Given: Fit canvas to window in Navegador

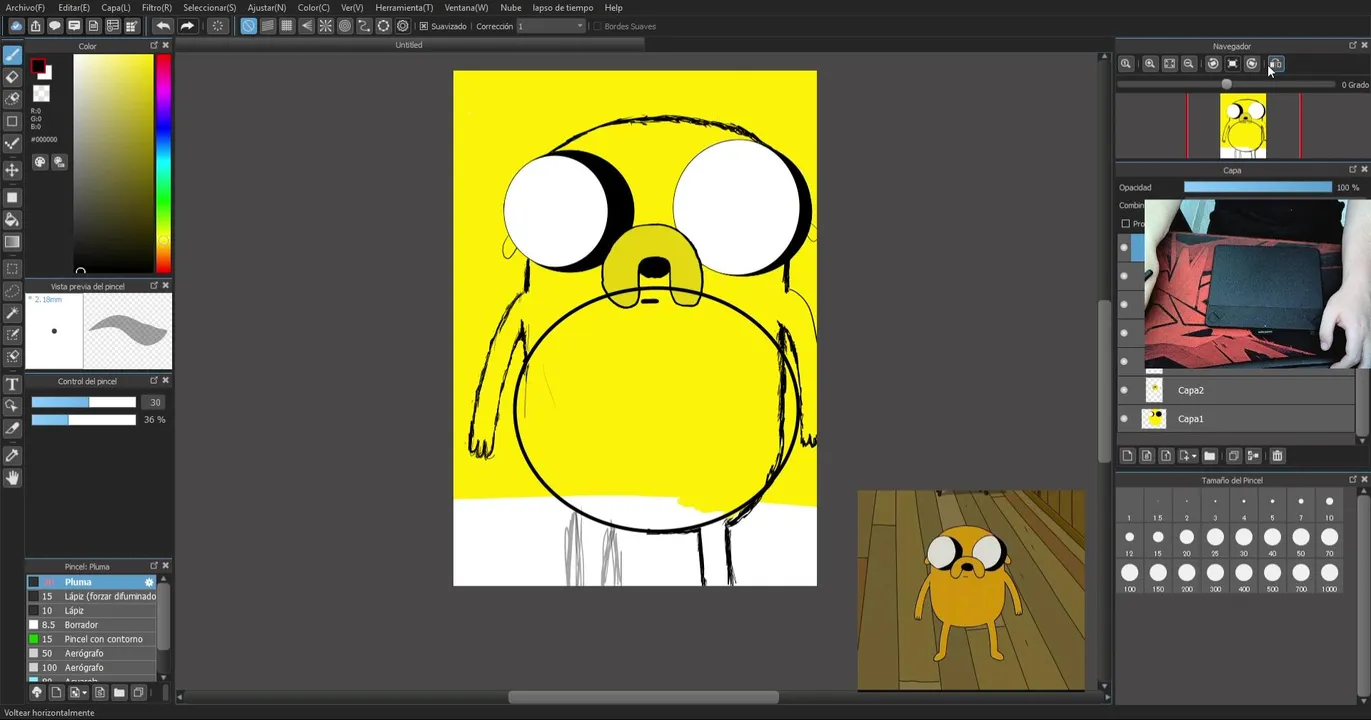Looking at the screenshot, I should click(x=1170, y=64).
